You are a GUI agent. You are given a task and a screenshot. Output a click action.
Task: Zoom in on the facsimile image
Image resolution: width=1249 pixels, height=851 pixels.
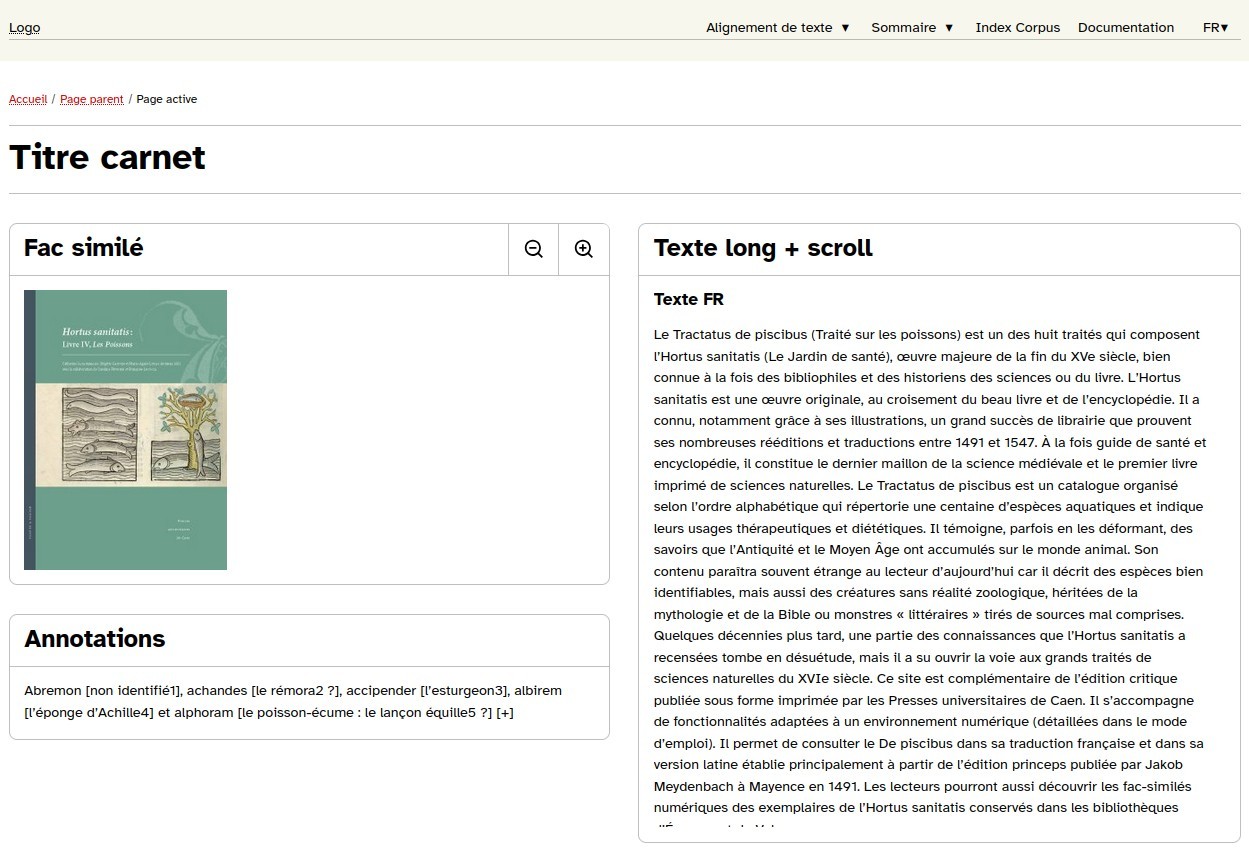584,249
